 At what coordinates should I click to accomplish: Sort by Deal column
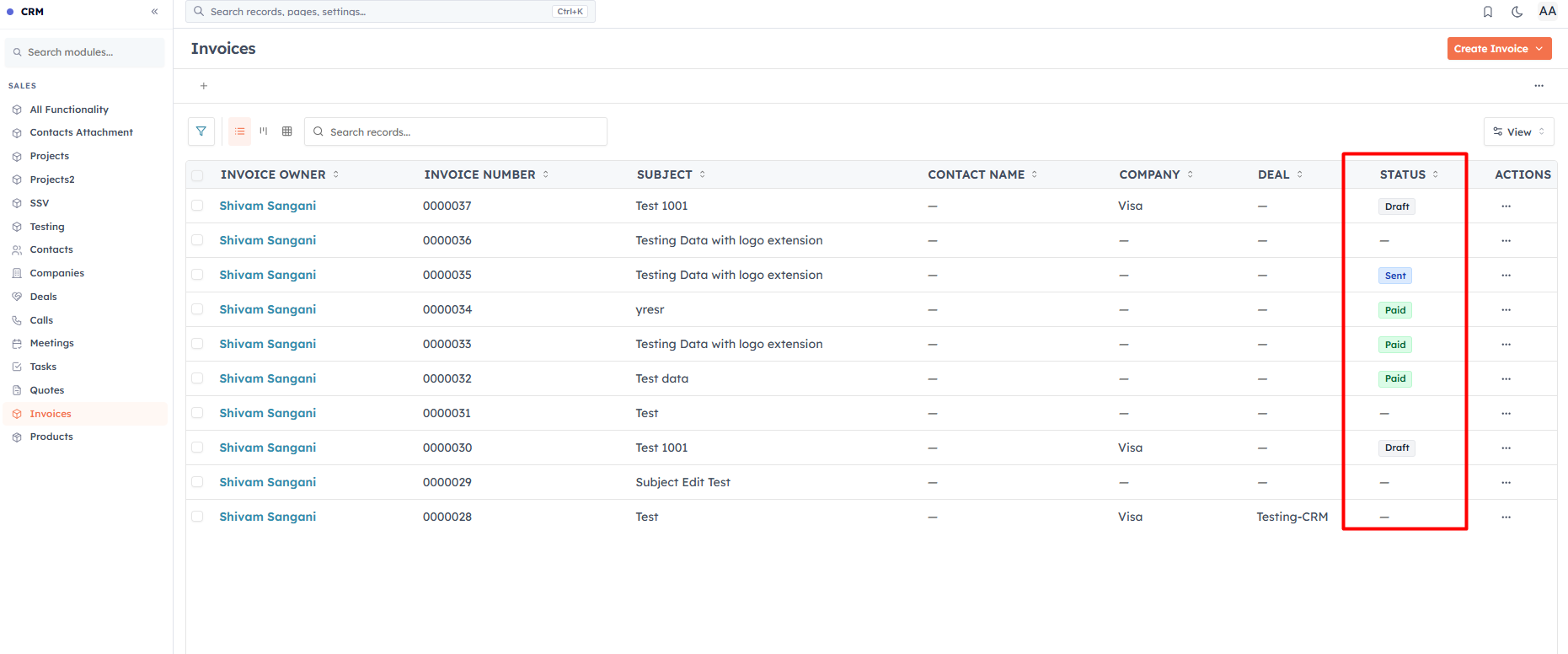coord(1280,174)
